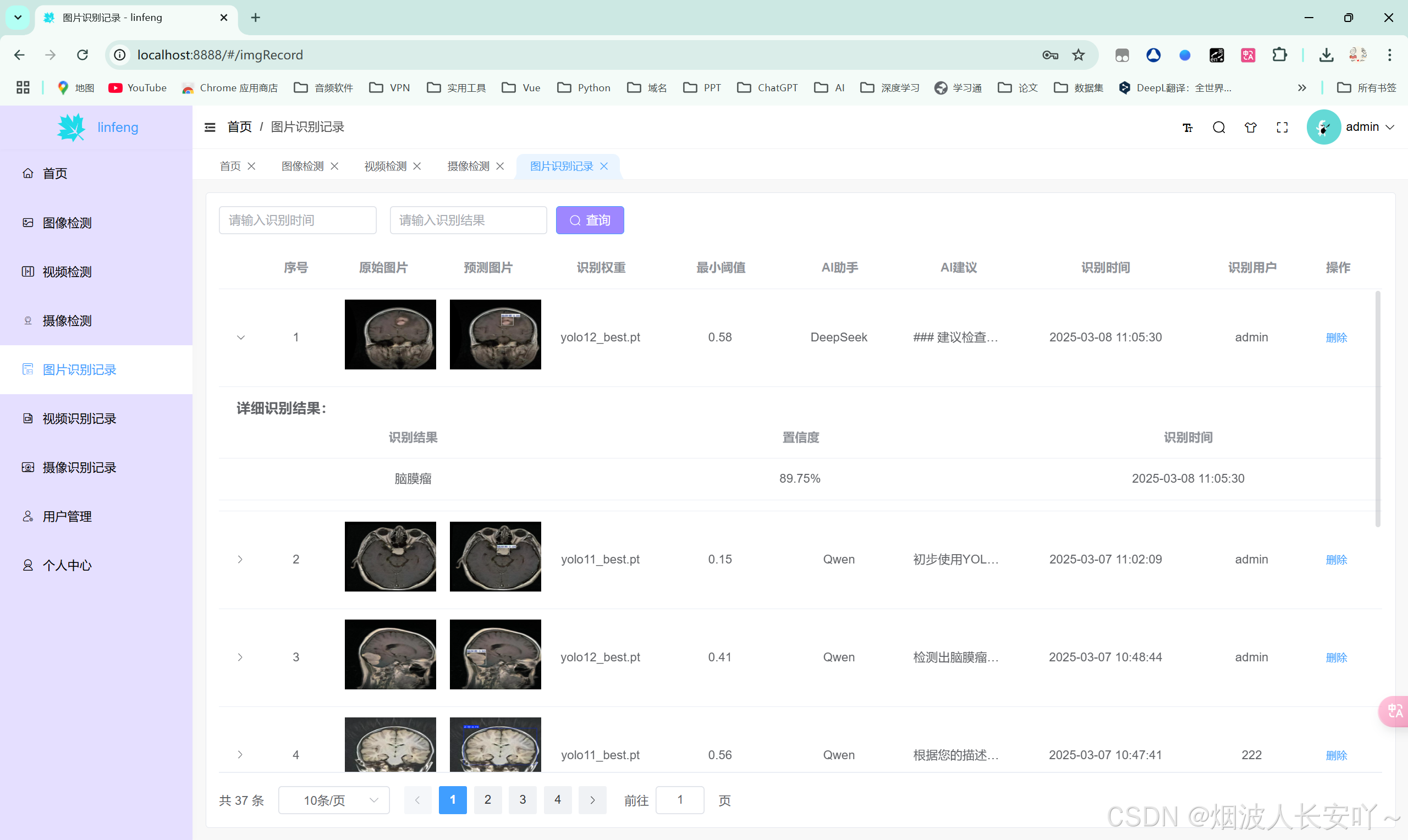Open the 10条/页 page size dropdown
1408x840 pixels.
click(333, 800)
